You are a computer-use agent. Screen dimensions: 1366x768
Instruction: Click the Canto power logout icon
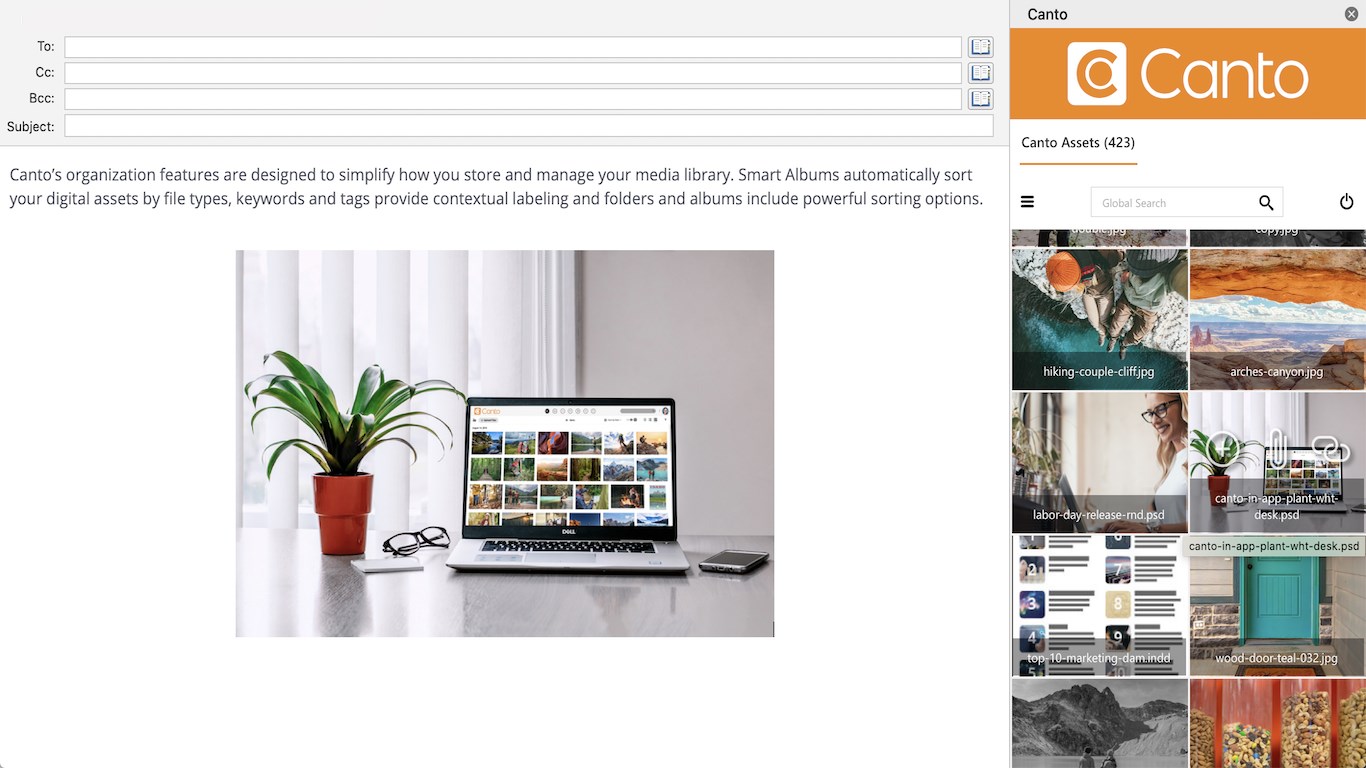(1346, 202)
